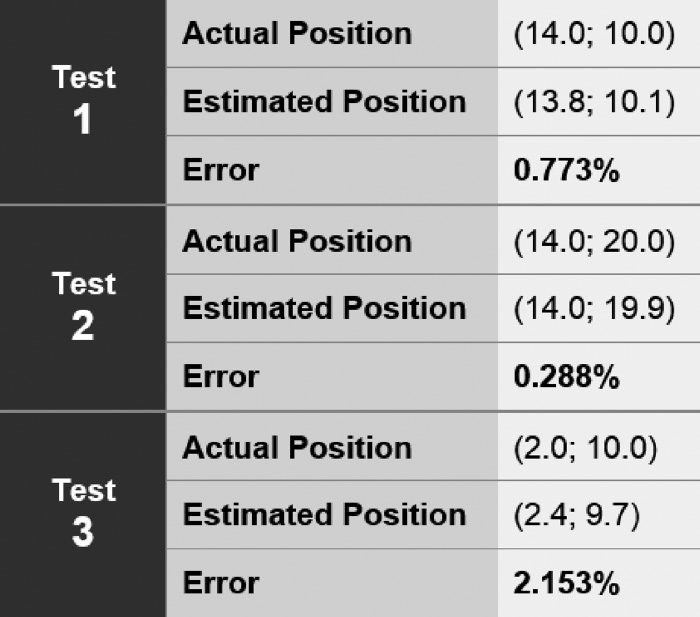Click the Error label in Test 1
This screenshot has width=700, height=617.
(221, 170)
